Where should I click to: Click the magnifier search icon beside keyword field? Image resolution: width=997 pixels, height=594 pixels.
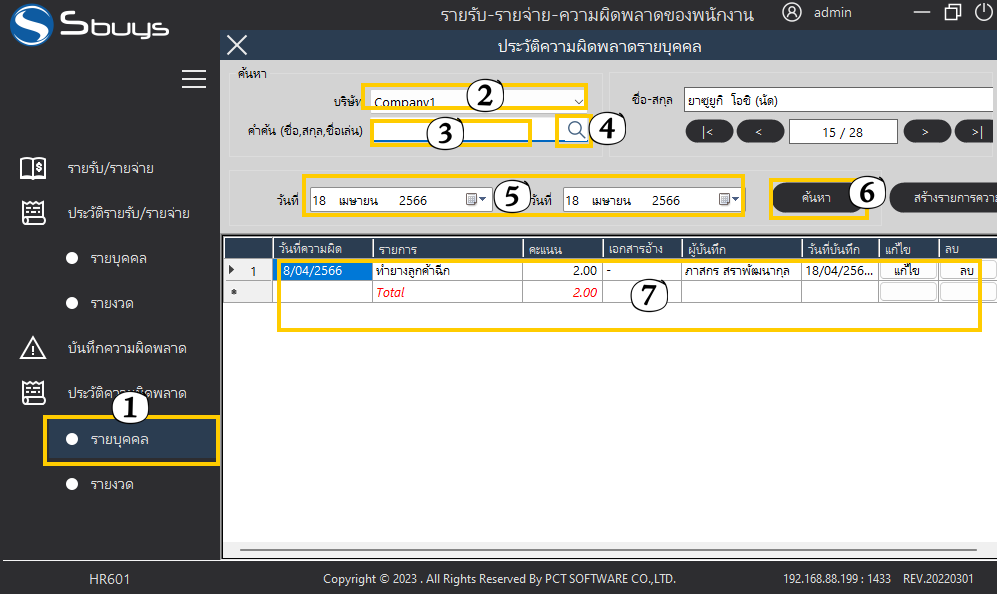tap(575, 129)
